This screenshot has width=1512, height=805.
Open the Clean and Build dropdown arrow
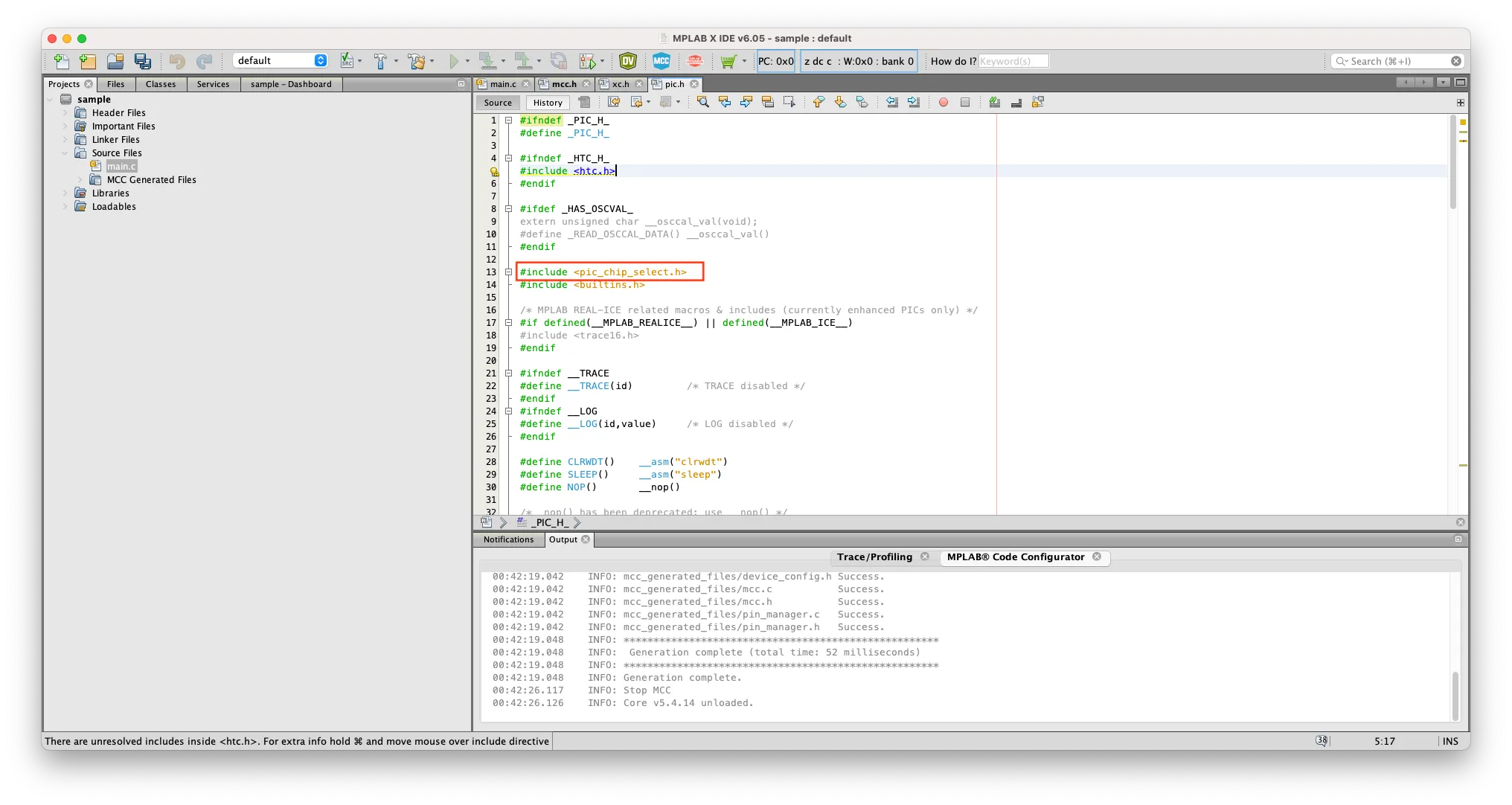pos(432,61)
